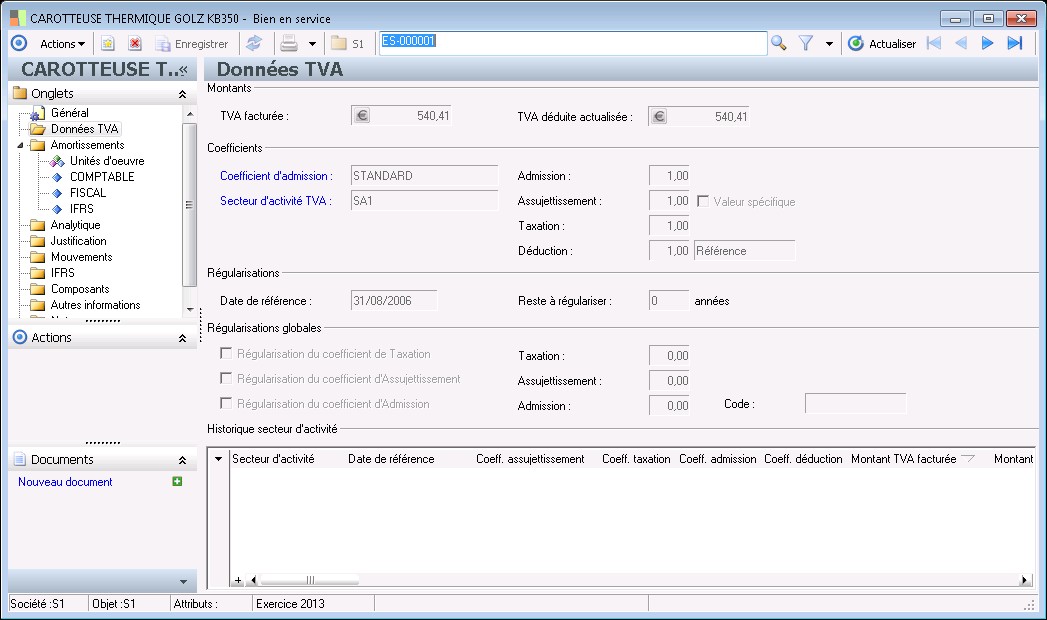
Task: Go to the next record arrow
Action: point(987,44)
